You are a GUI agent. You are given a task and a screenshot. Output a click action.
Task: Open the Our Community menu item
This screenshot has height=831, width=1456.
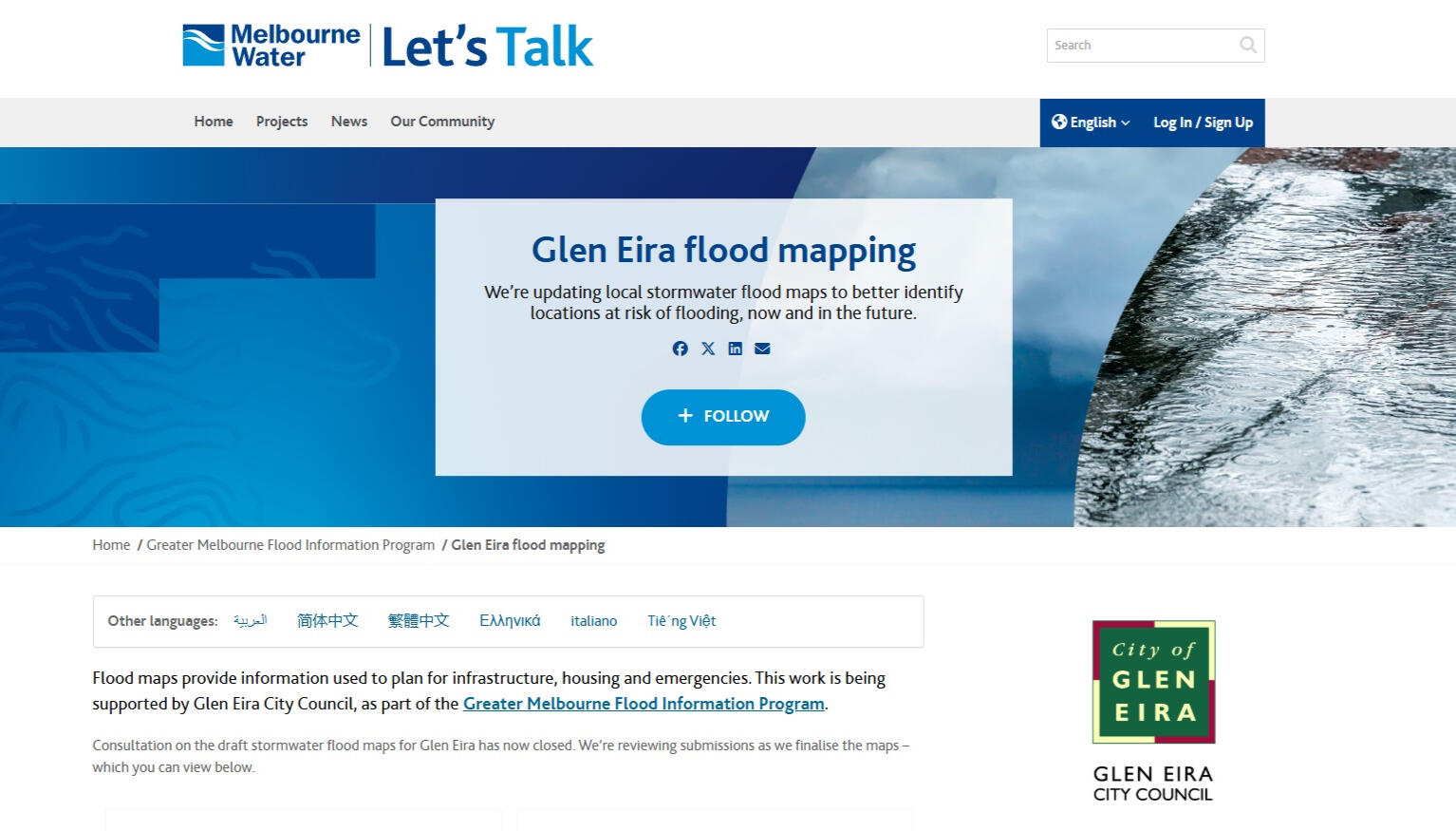click(x=442, y=122)
